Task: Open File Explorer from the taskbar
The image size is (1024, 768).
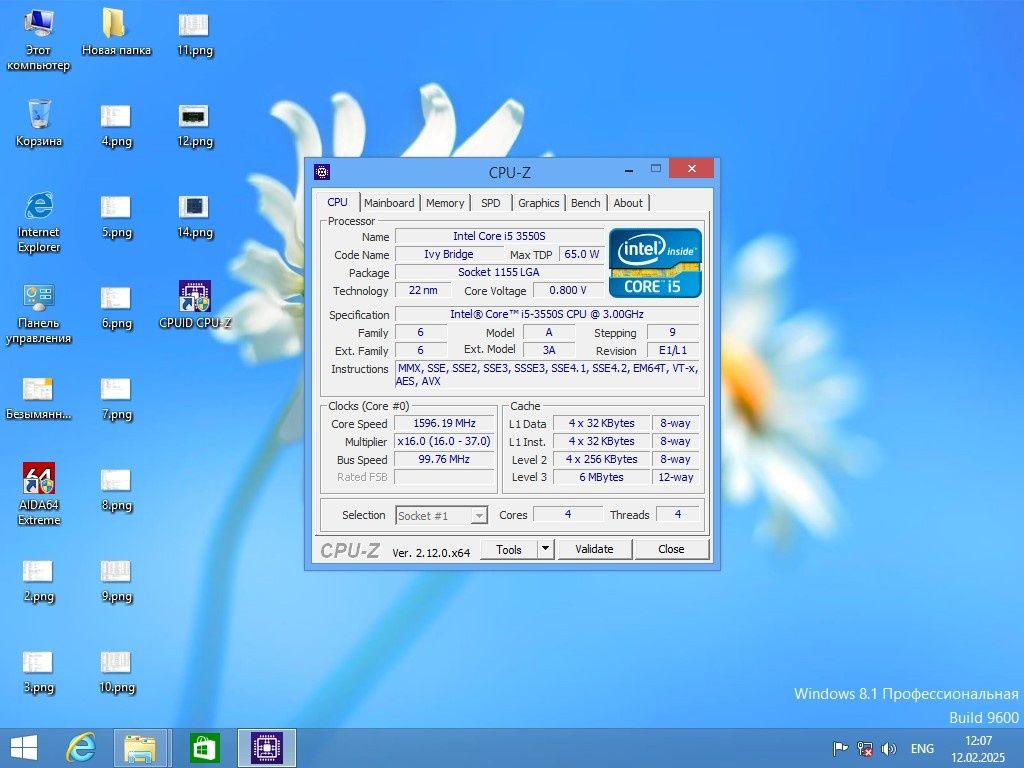Action: 141,748
